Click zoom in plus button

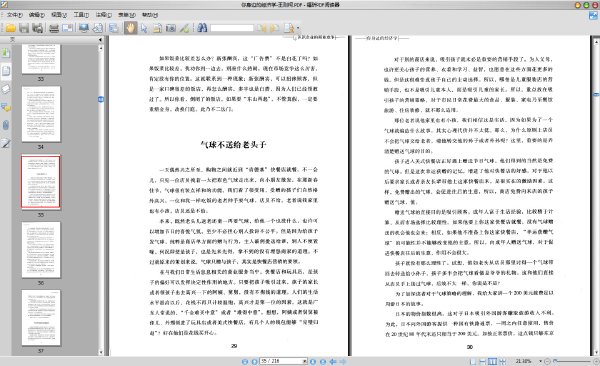point(596,361)
